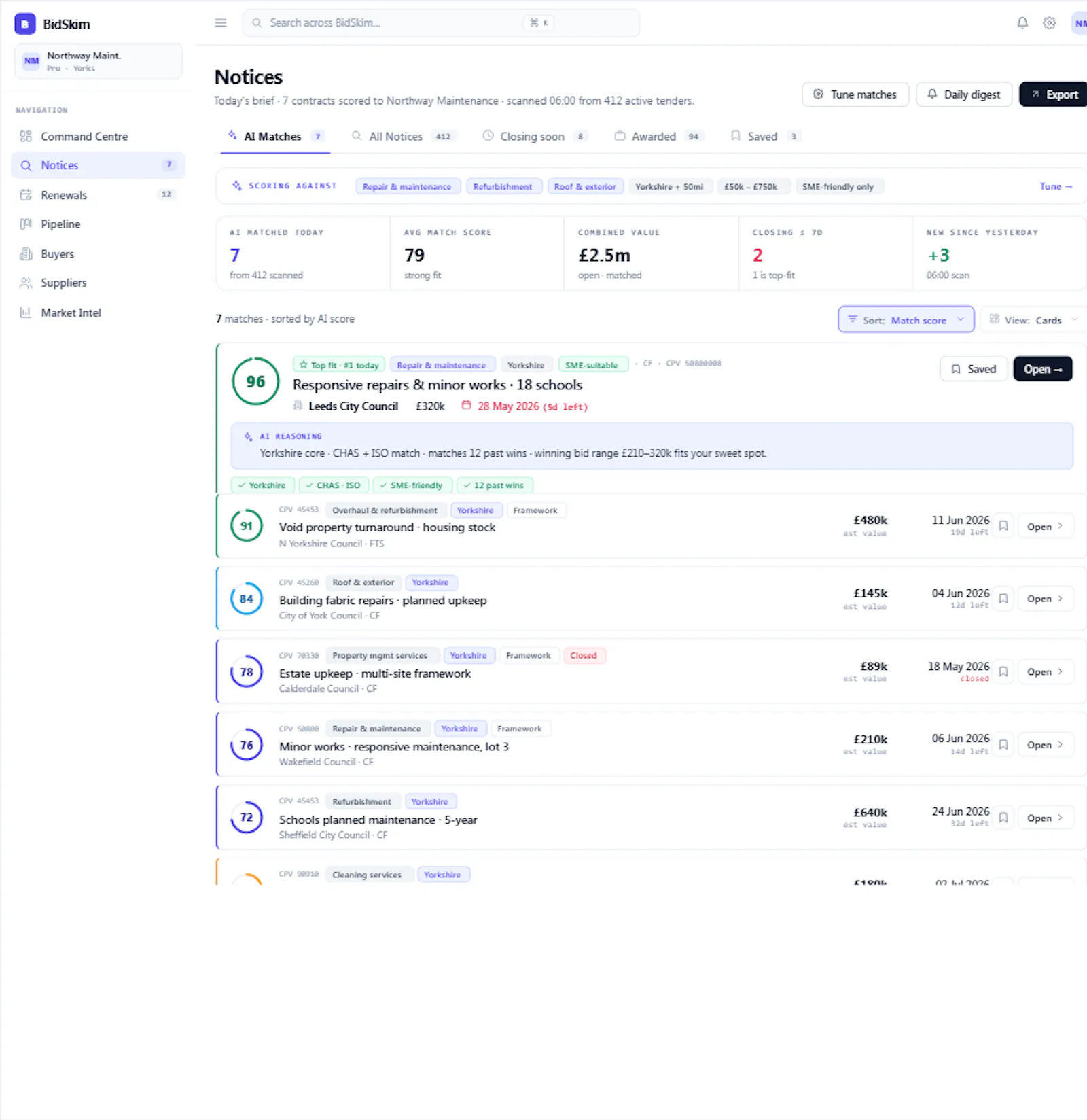Open the Building fabric repairs notice

(x=1046, y=599)
